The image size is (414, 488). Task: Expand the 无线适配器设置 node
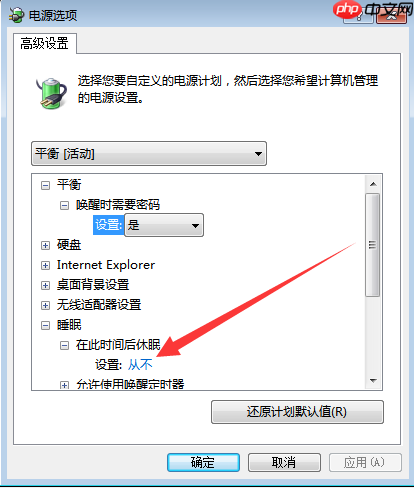45,305
